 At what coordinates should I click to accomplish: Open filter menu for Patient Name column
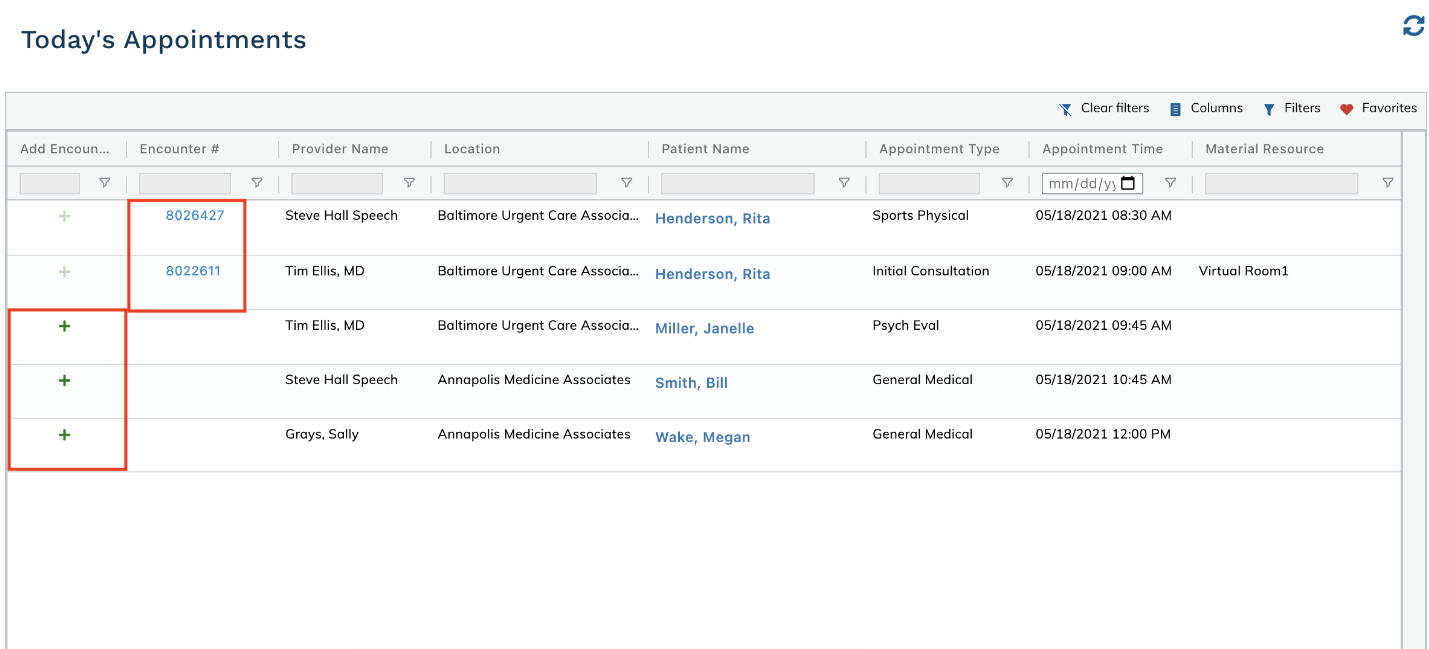(844, 183)
